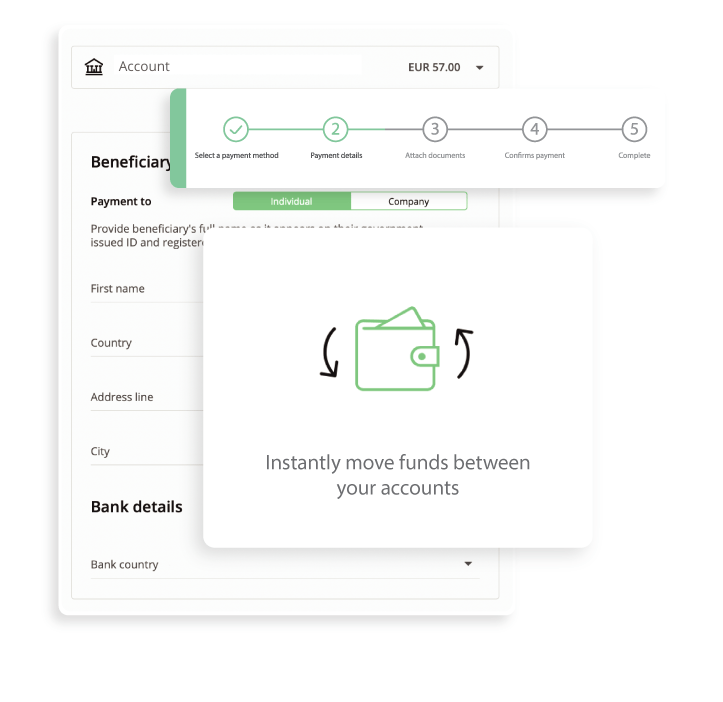723x702 pixels.
Task: Go to step 5 Complete circle
Action: (x=634, y=129)
